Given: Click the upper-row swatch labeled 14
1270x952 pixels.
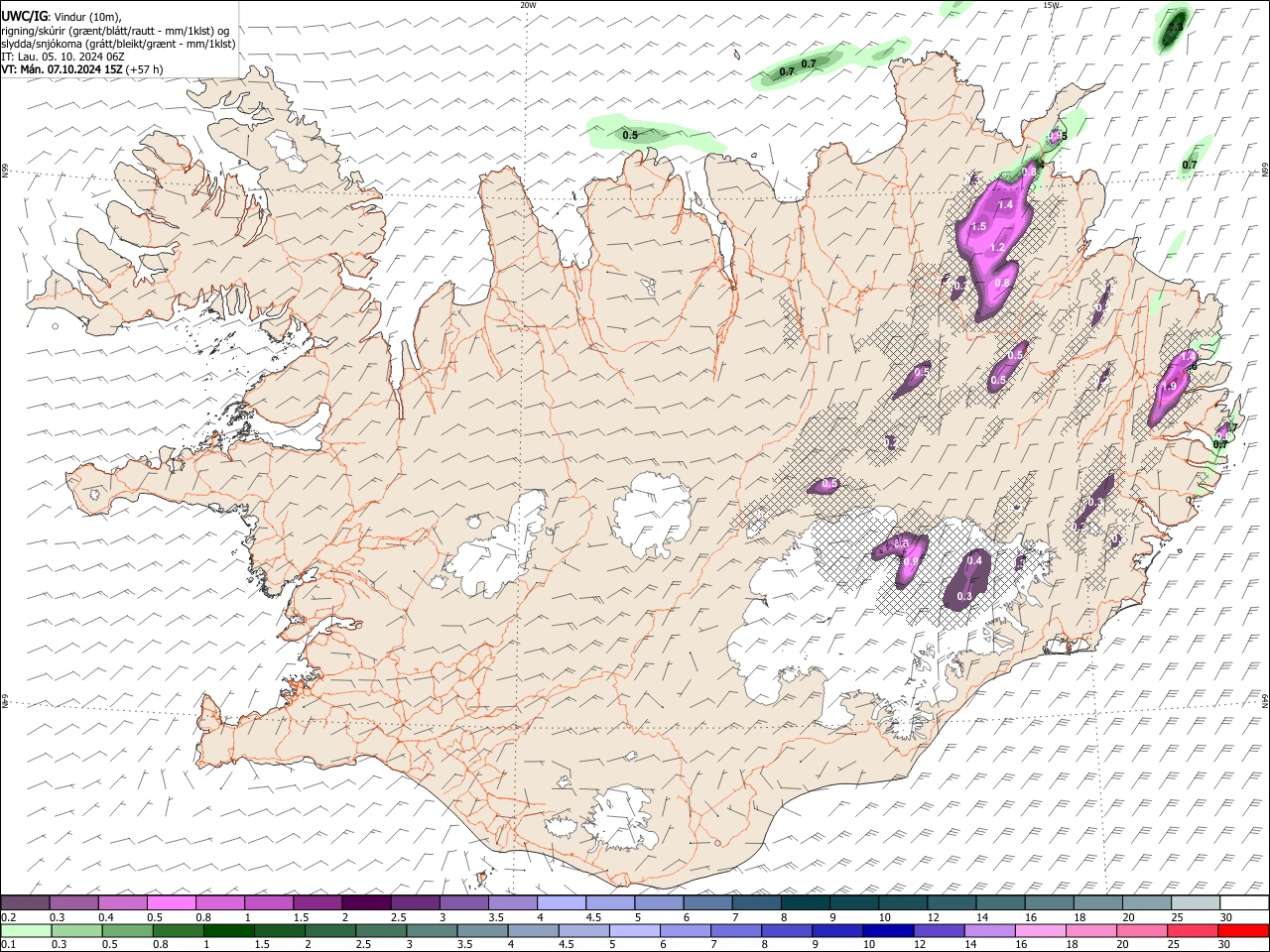Looking at the screenshot, I should (x=1000, y=903).
